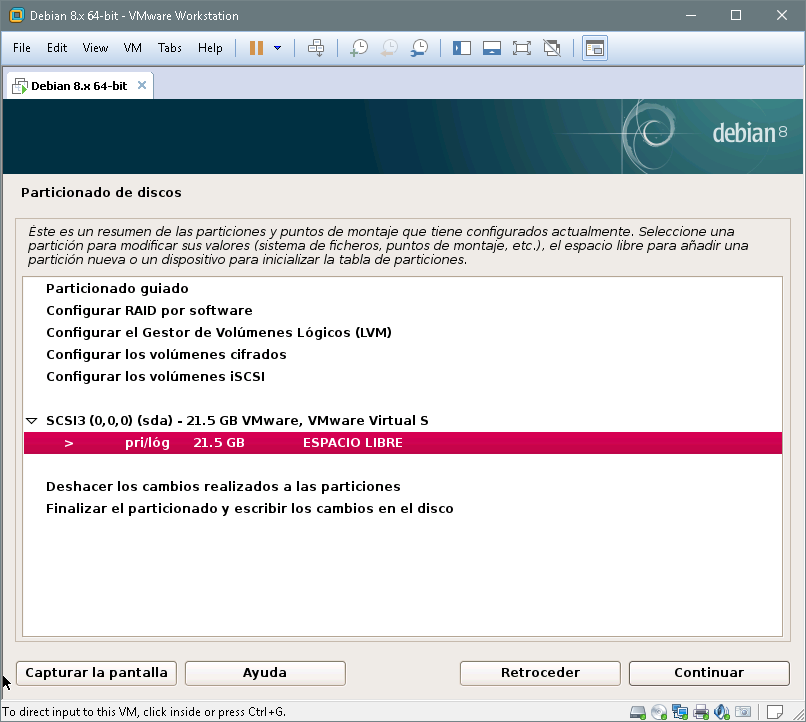Collapse the SCSI3 (sda) disk tree

click(32, 421)
